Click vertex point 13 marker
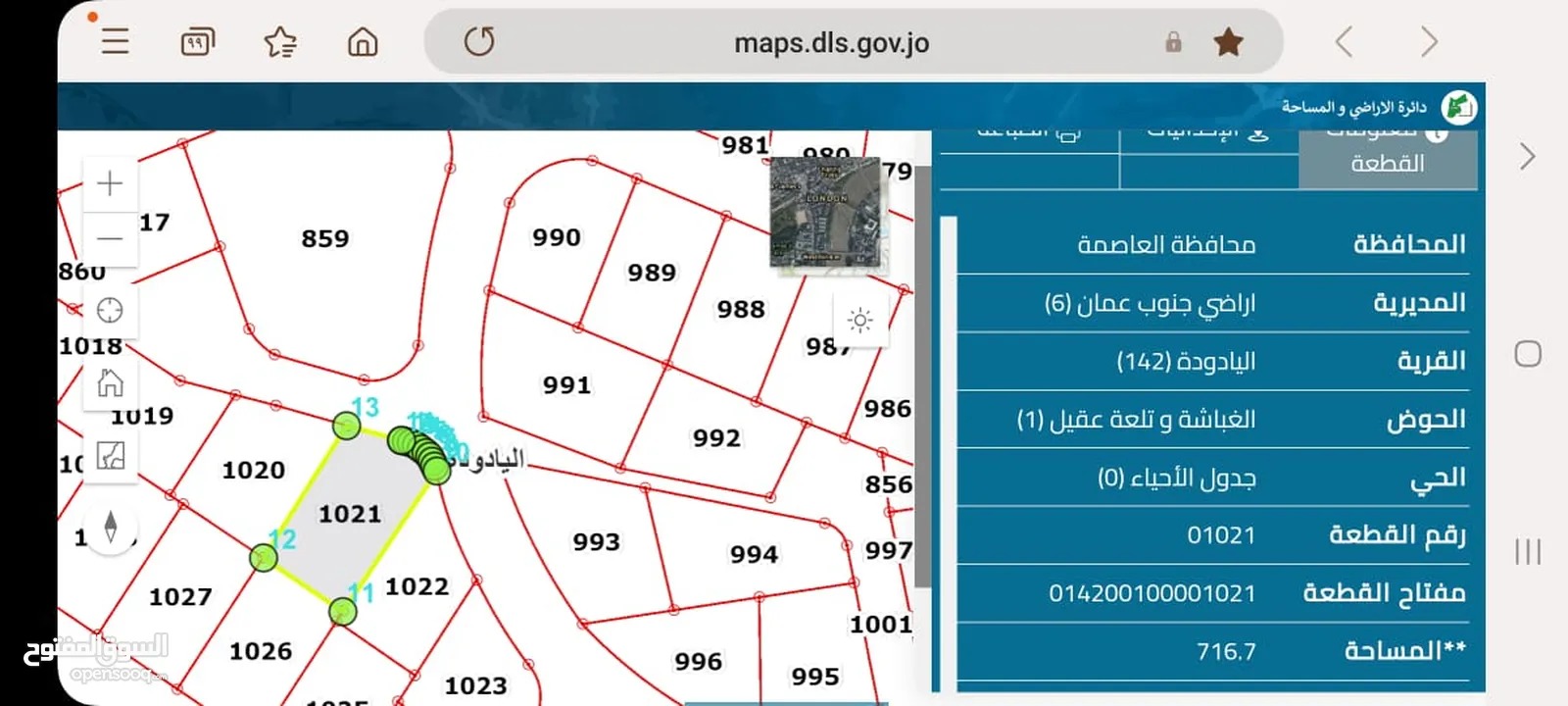This screenshot has height=706, width=1568. 346,426
